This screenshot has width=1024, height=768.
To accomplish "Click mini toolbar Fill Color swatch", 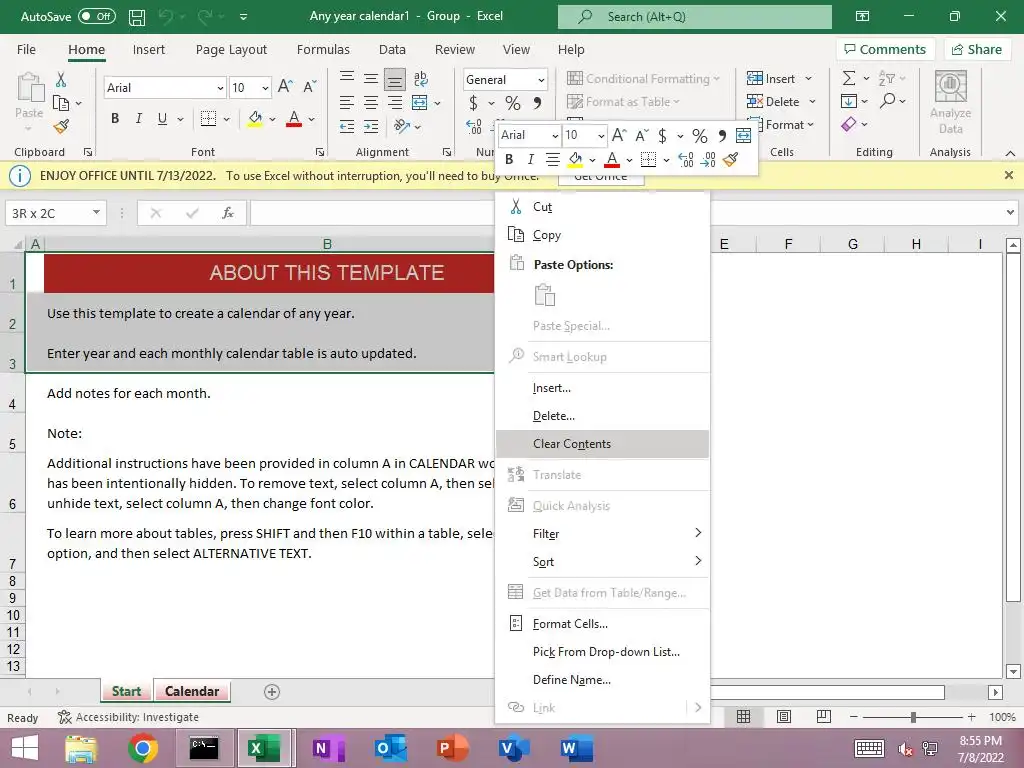I will [x=575, y=159].
